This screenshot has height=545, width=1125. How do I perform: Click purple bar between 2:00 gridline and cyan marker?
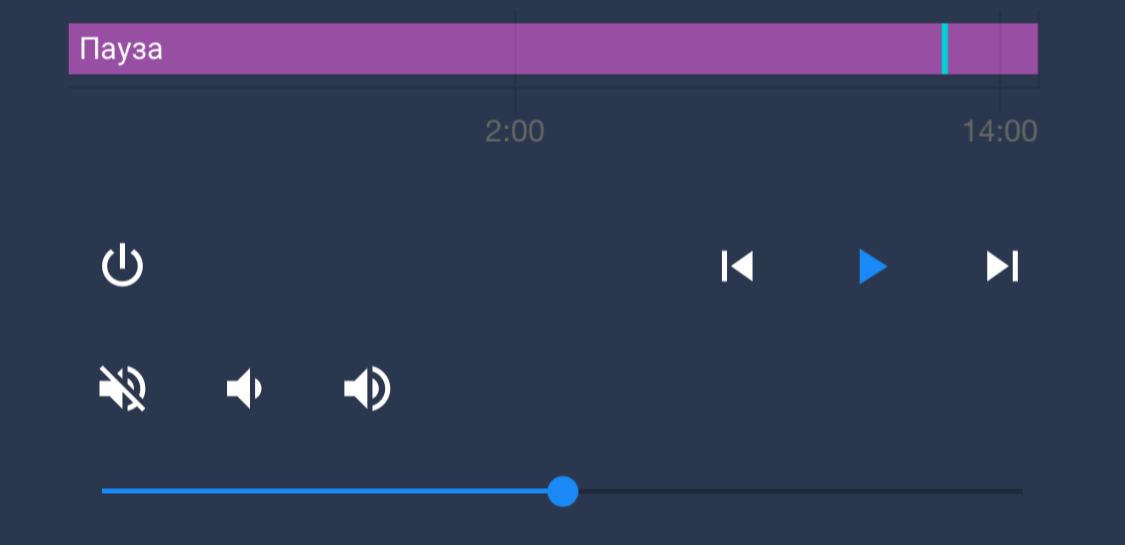point(729,49)
